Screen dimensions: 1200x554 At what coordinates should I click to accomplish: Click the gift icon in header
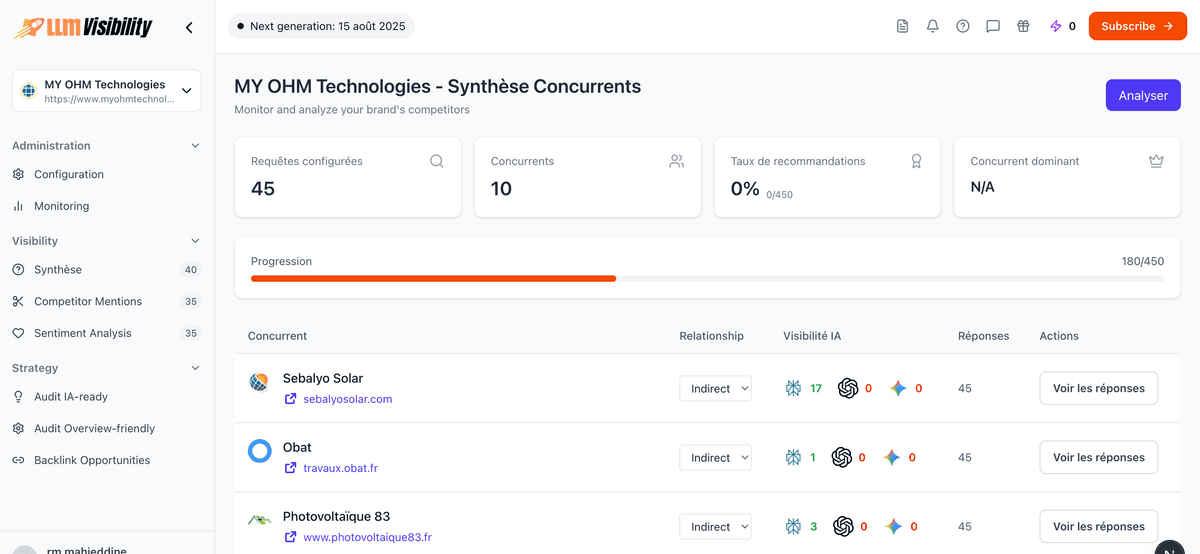pos(1022,27)
